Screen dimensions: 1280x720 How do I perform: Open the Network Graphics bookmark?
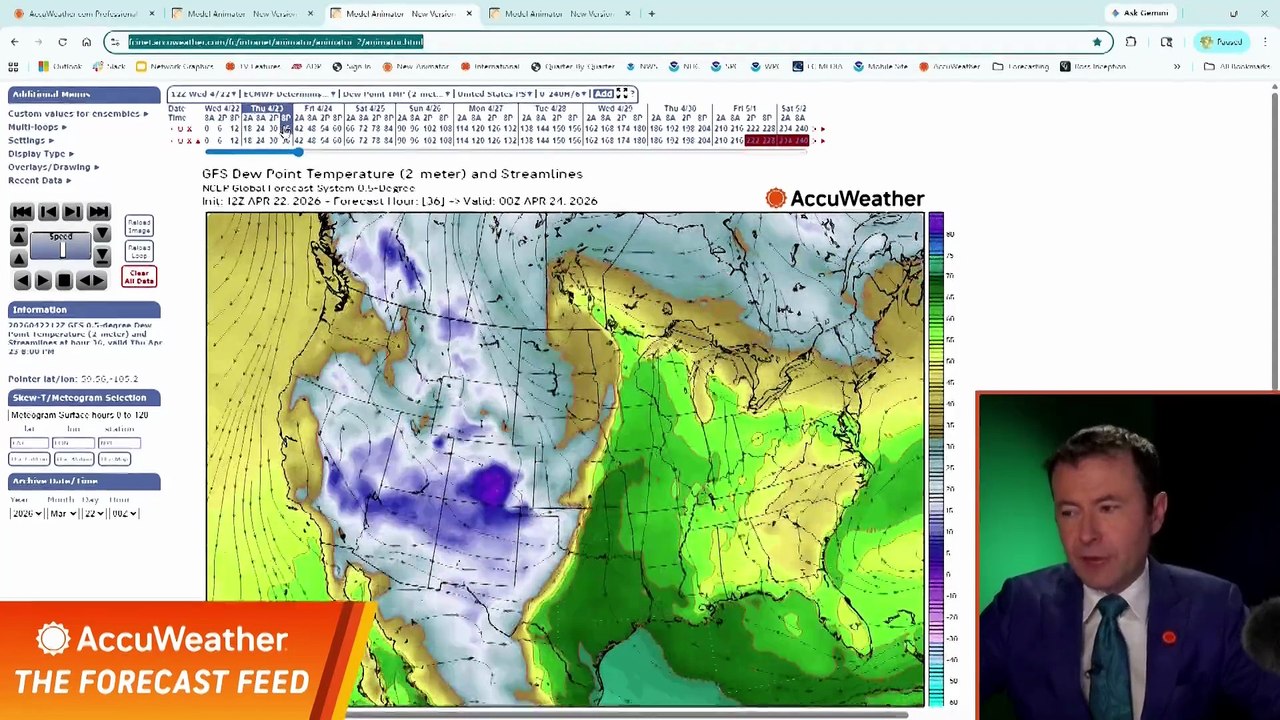(175, 67)
